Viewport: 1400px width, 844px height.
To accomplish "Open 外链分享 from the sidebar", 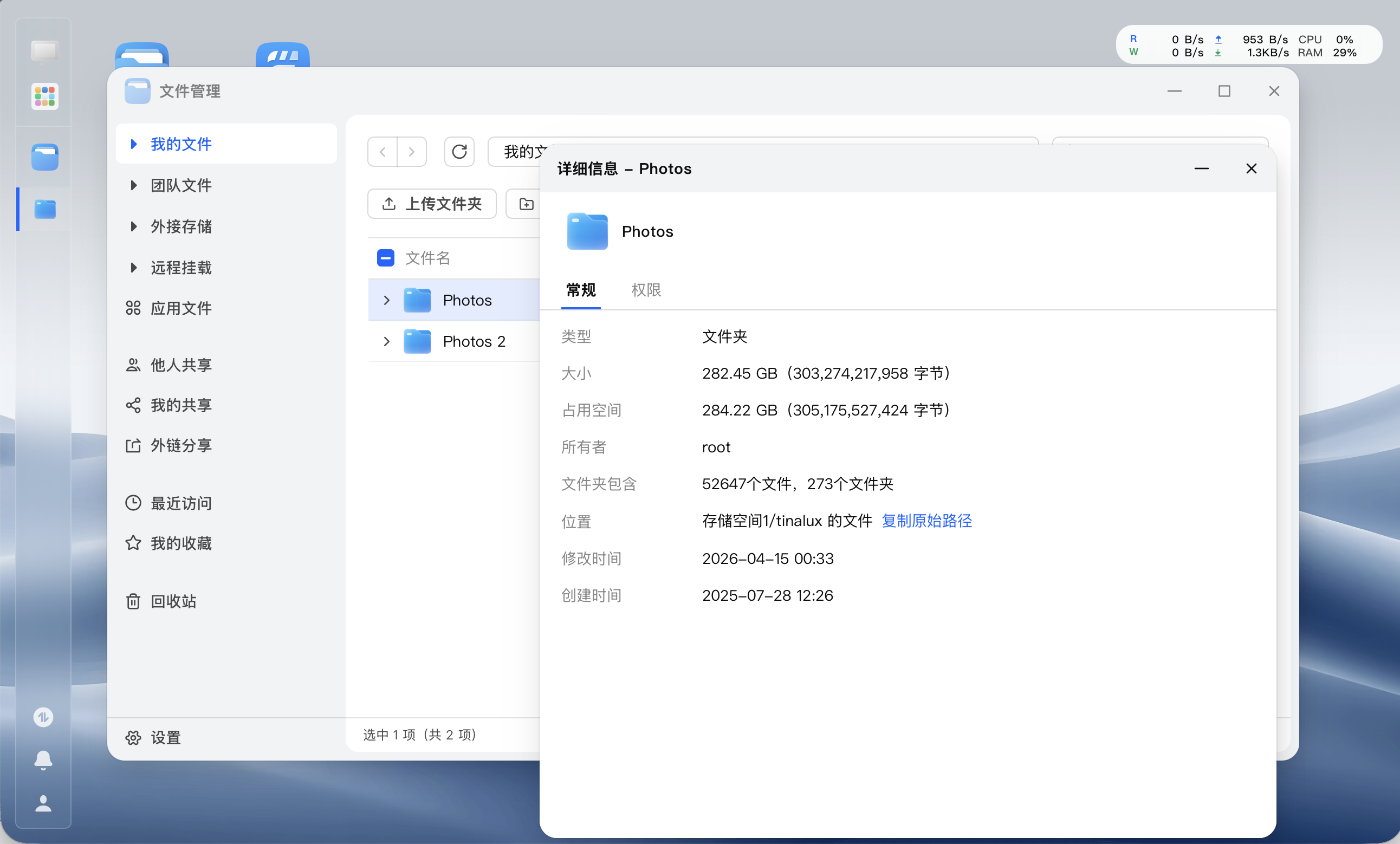I will coord(180,446).
